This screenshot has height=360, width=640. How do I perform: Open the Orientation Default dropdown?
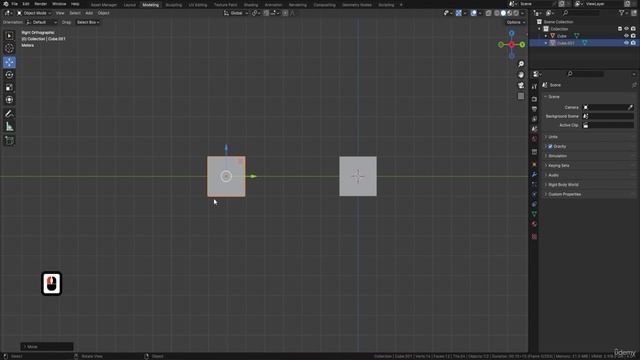41,22
